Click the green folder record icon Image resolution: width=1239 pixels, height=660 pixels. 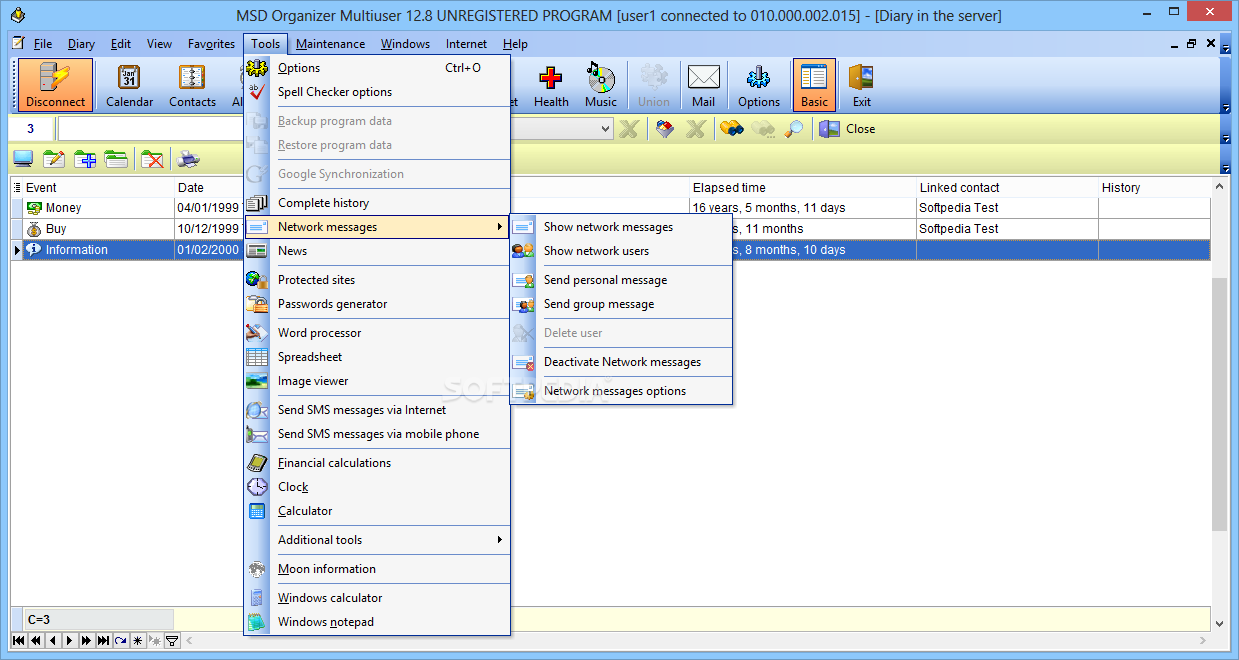[x=116, y=158]
